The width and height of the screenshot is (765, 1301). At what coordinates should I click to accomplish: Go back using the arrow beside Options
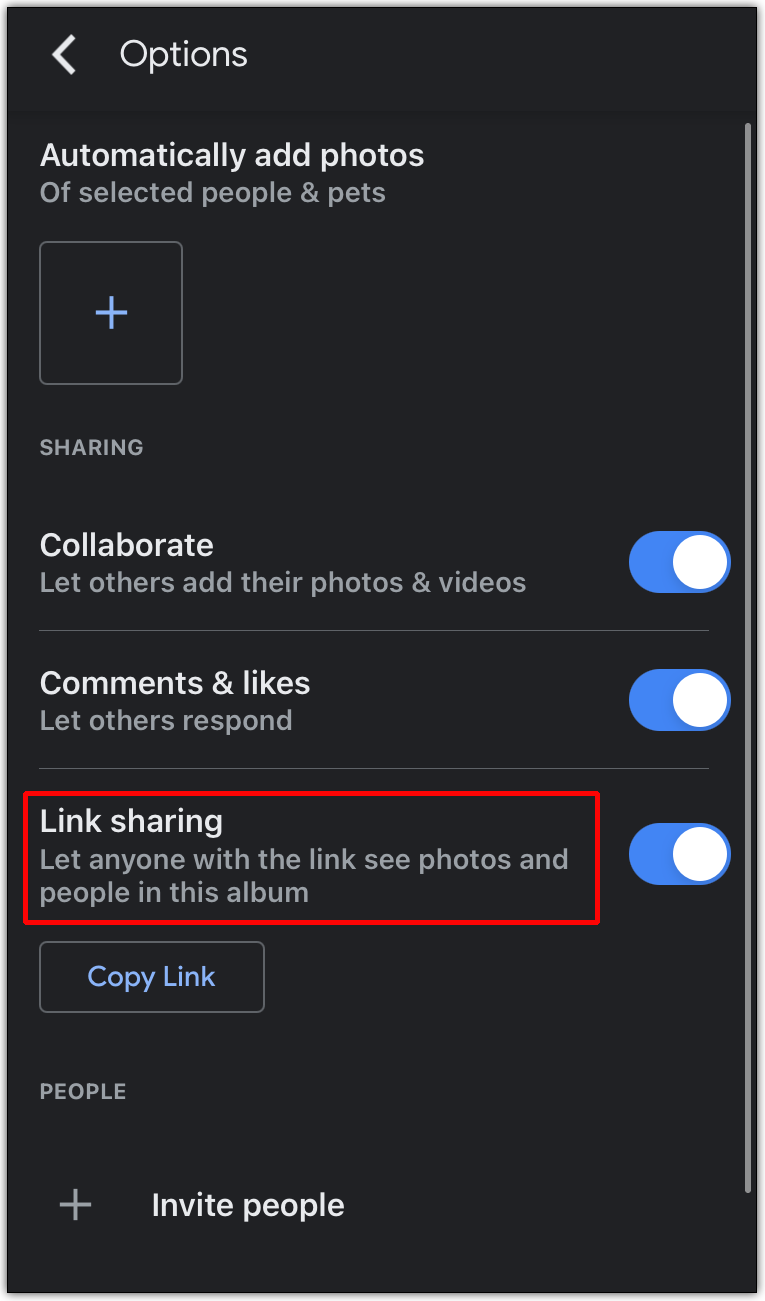click(65, 54)
